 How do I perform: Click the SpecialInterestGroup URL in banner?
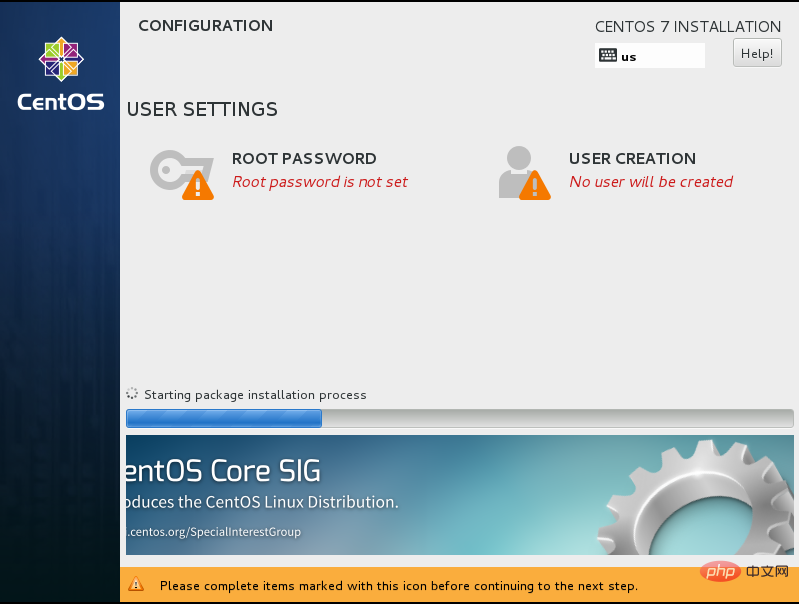point(214,532)
